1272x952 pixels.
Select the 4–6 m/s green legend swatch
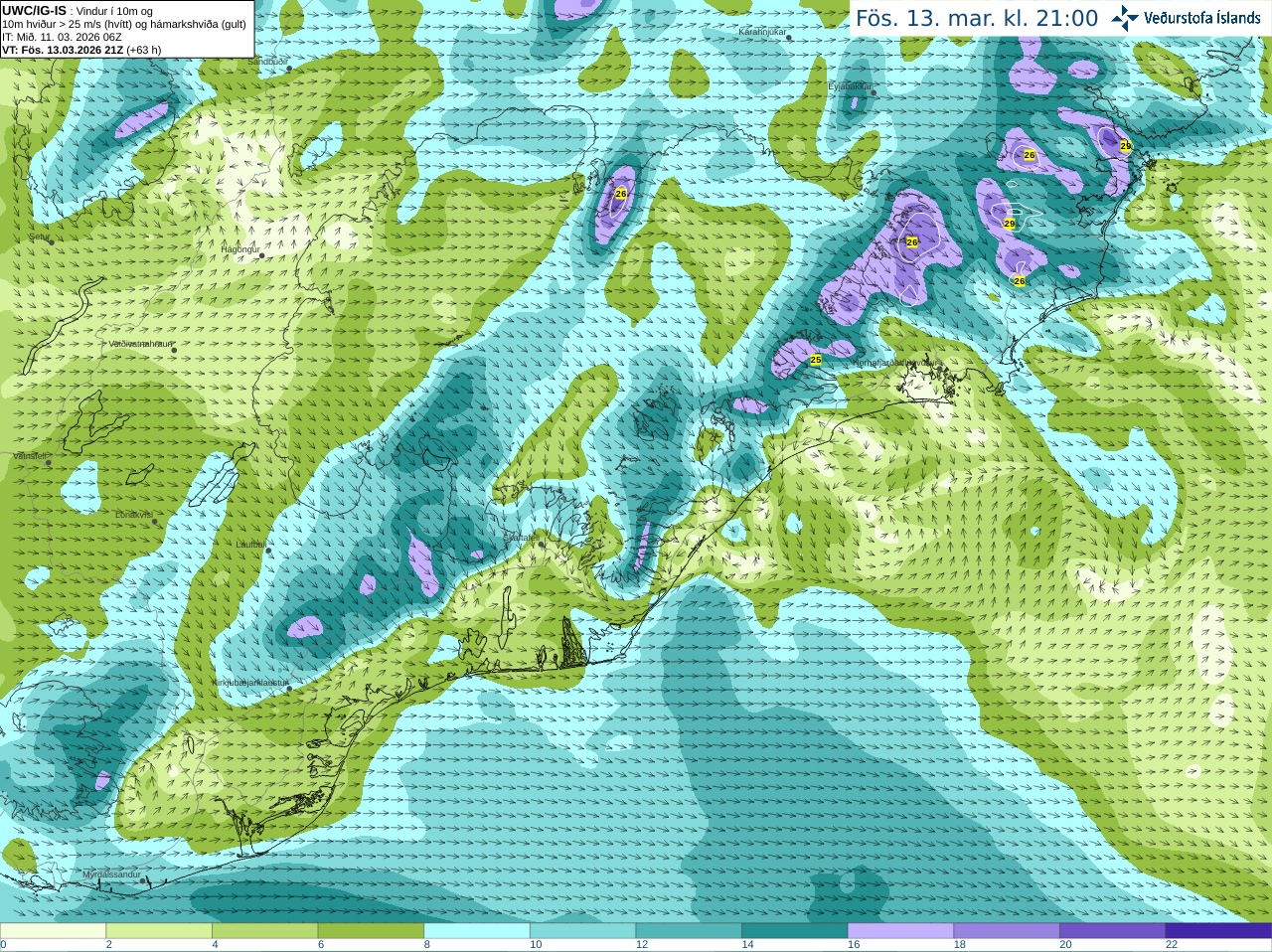tap(264, 931)
